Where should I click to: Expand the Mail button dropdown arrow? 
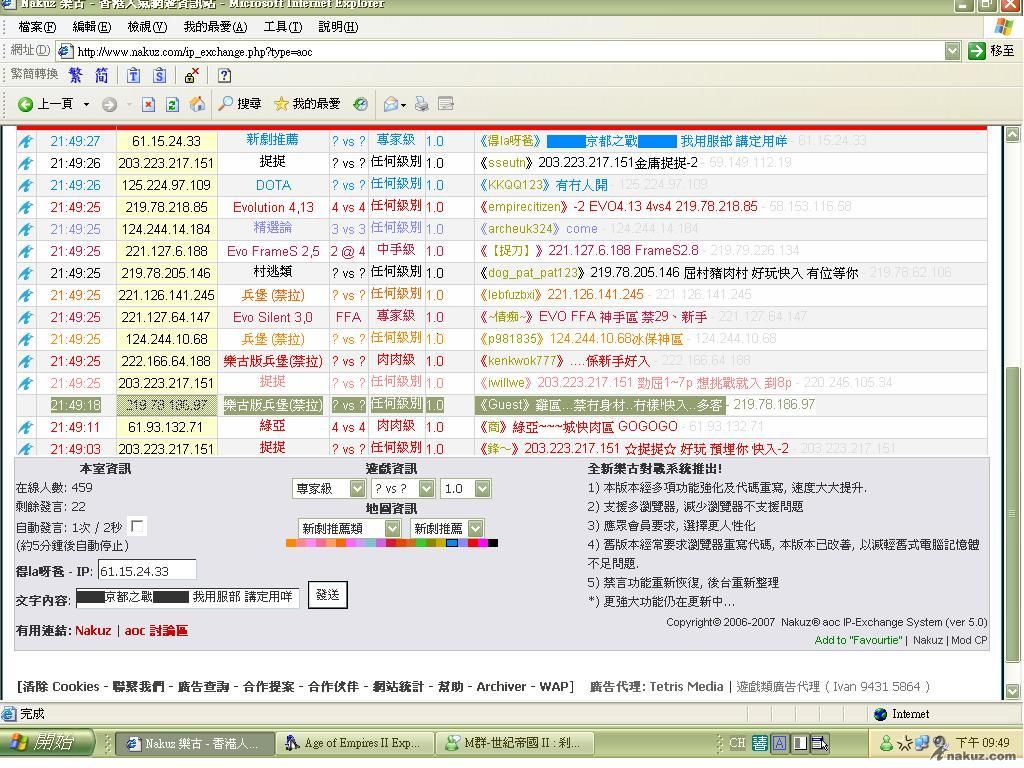[x=404, y=105]
